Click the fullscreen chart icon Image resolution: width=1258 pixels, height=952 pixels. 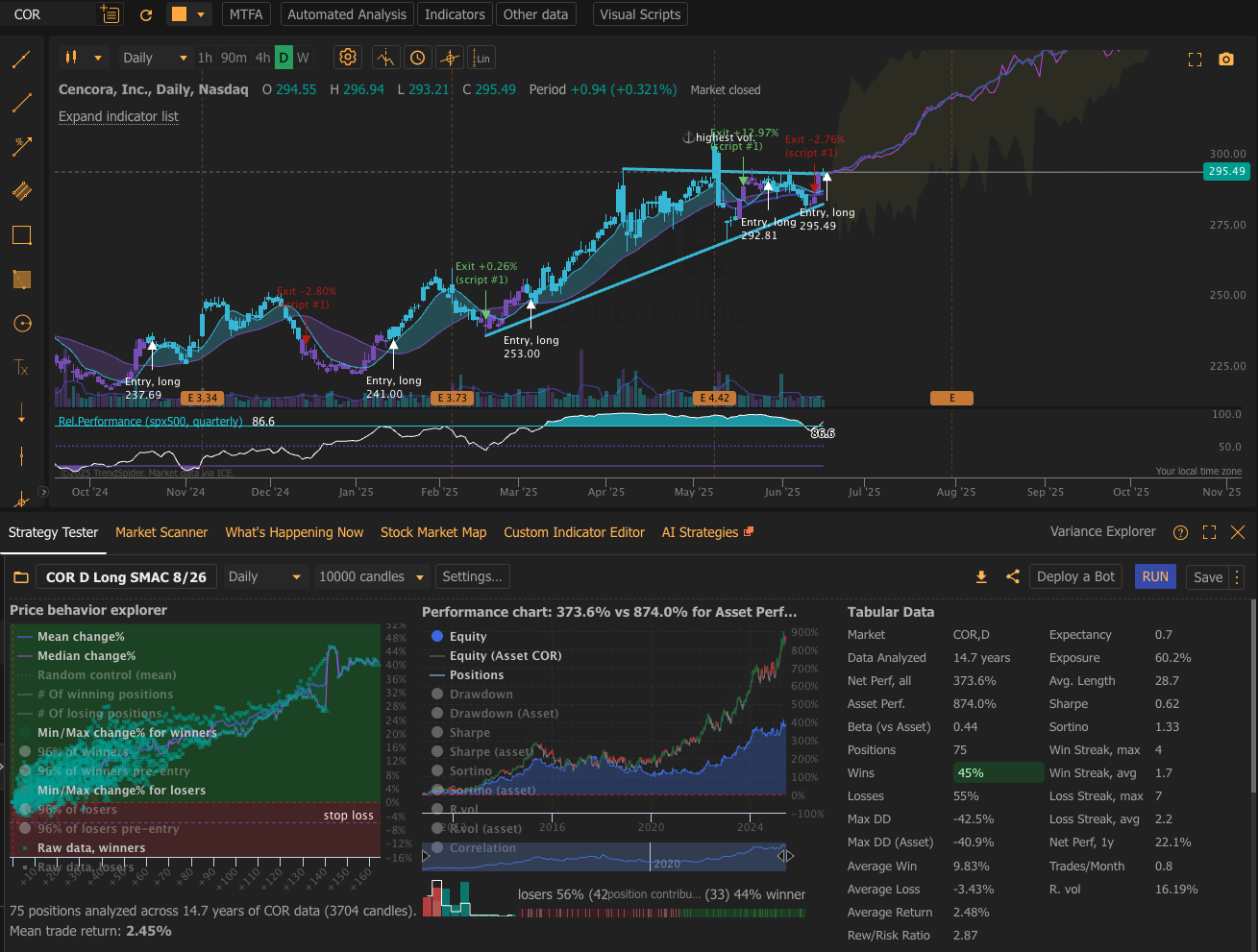tap(1195, 60)
